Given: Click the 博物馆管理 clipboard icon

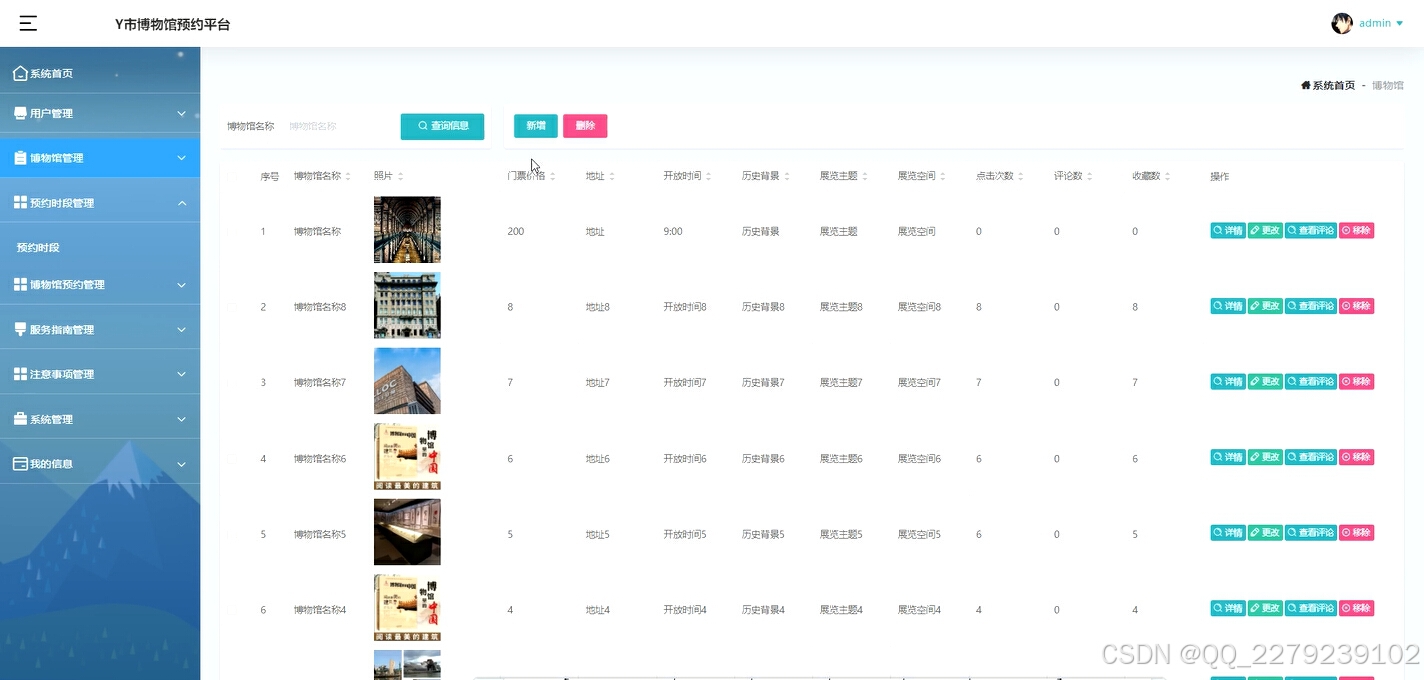Looking at the screenshot, I should (x=20, y=158).
